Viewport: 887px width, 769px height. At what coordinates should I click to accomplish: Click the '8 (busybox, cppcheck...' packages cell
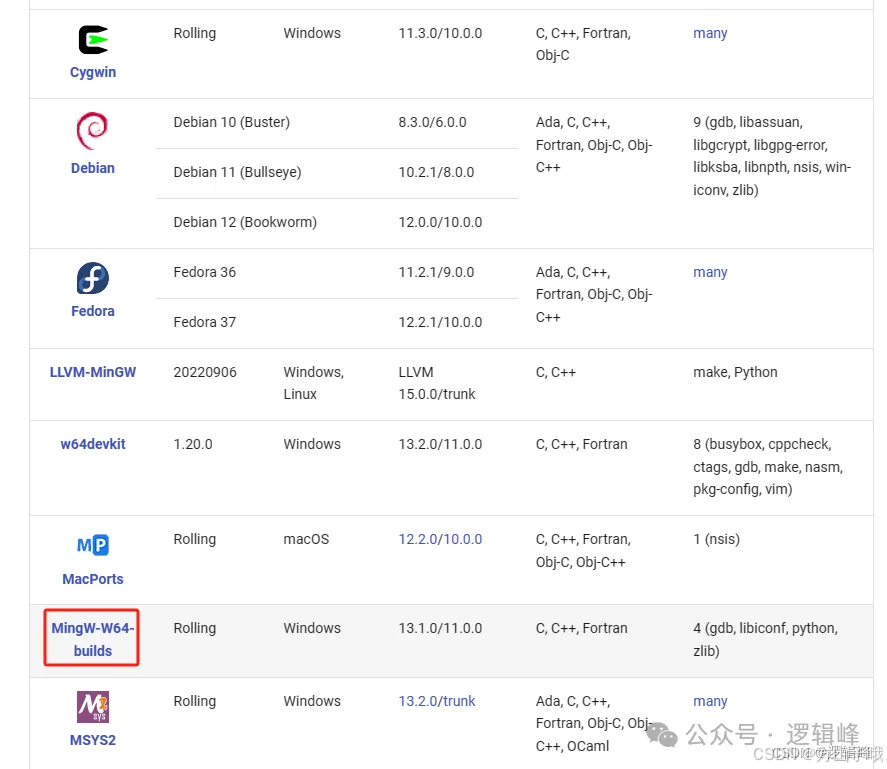tap(768, 467)
